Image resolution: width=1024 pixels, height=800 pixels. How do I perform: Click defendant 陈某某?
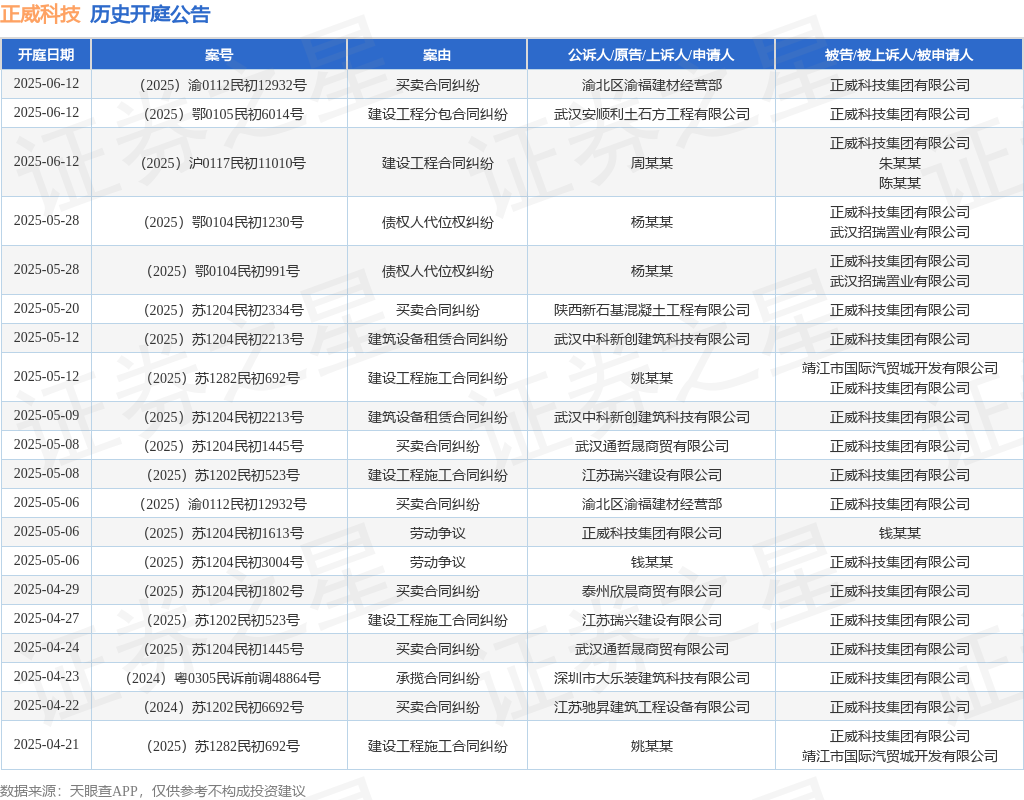point(900,184)
